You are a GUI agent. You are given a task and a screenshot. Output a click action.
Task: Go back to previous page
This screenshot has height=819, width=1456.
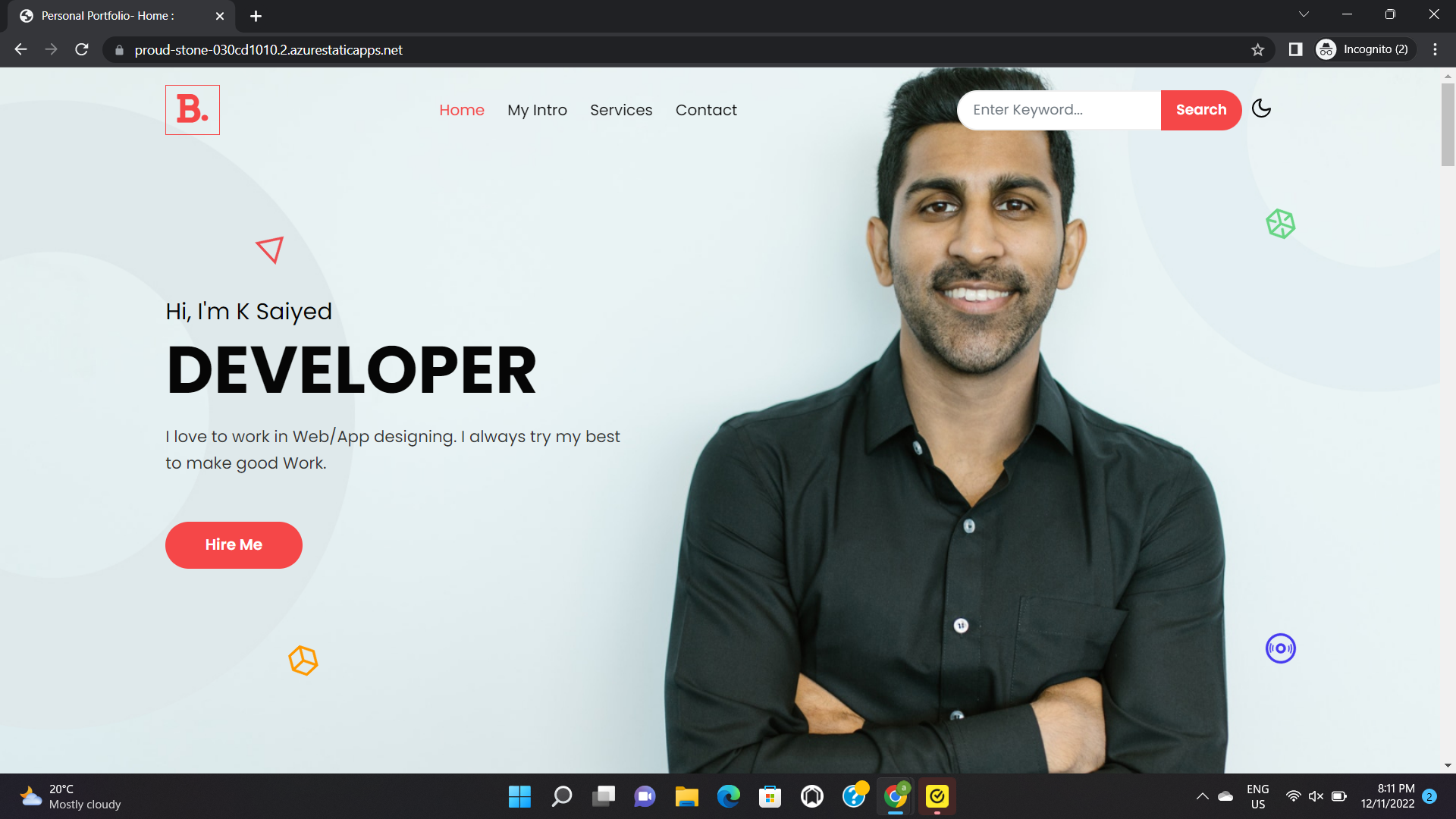tap(21, 50)
